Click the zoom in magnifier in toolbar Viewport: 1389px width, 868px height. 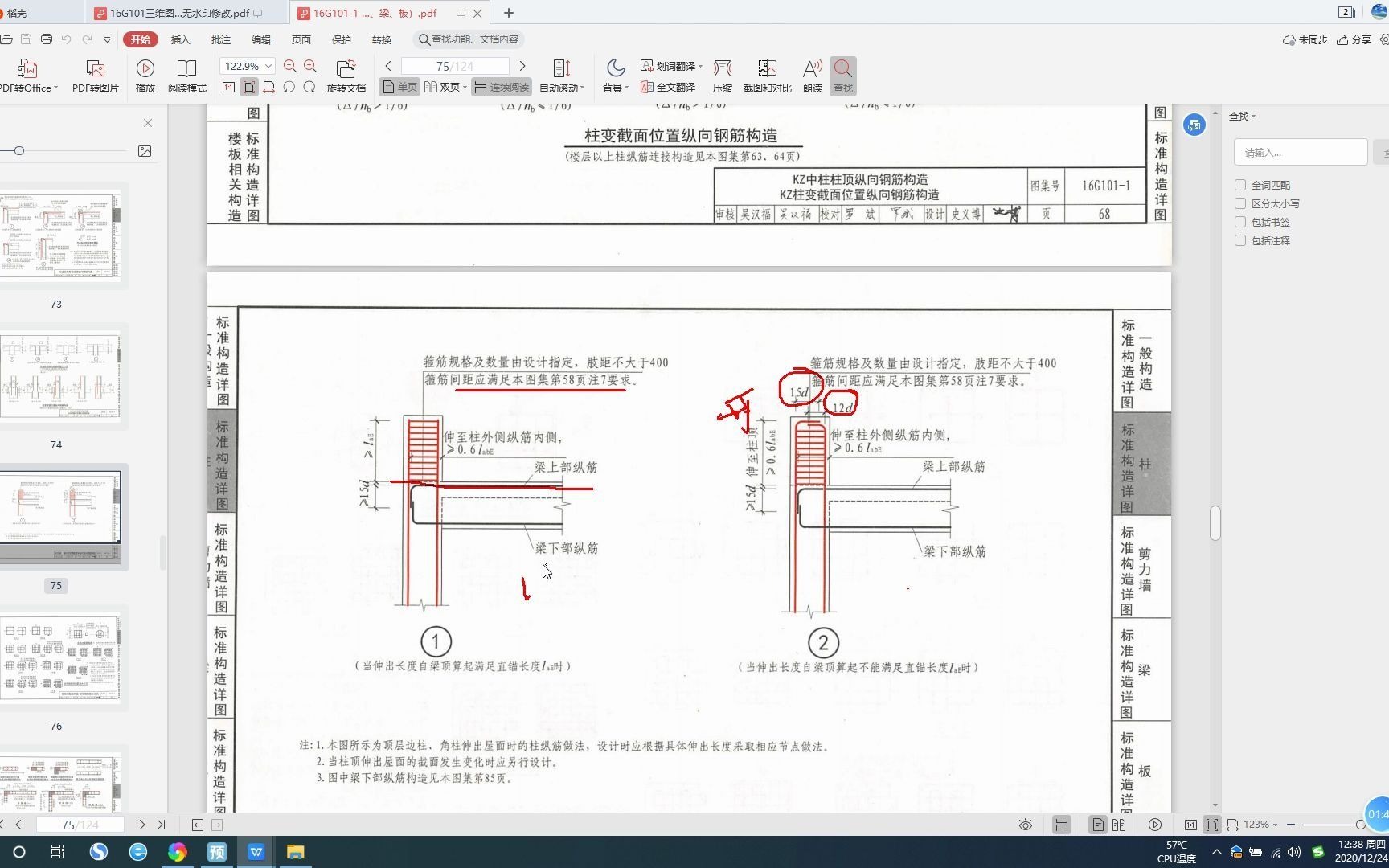point(310,66)
